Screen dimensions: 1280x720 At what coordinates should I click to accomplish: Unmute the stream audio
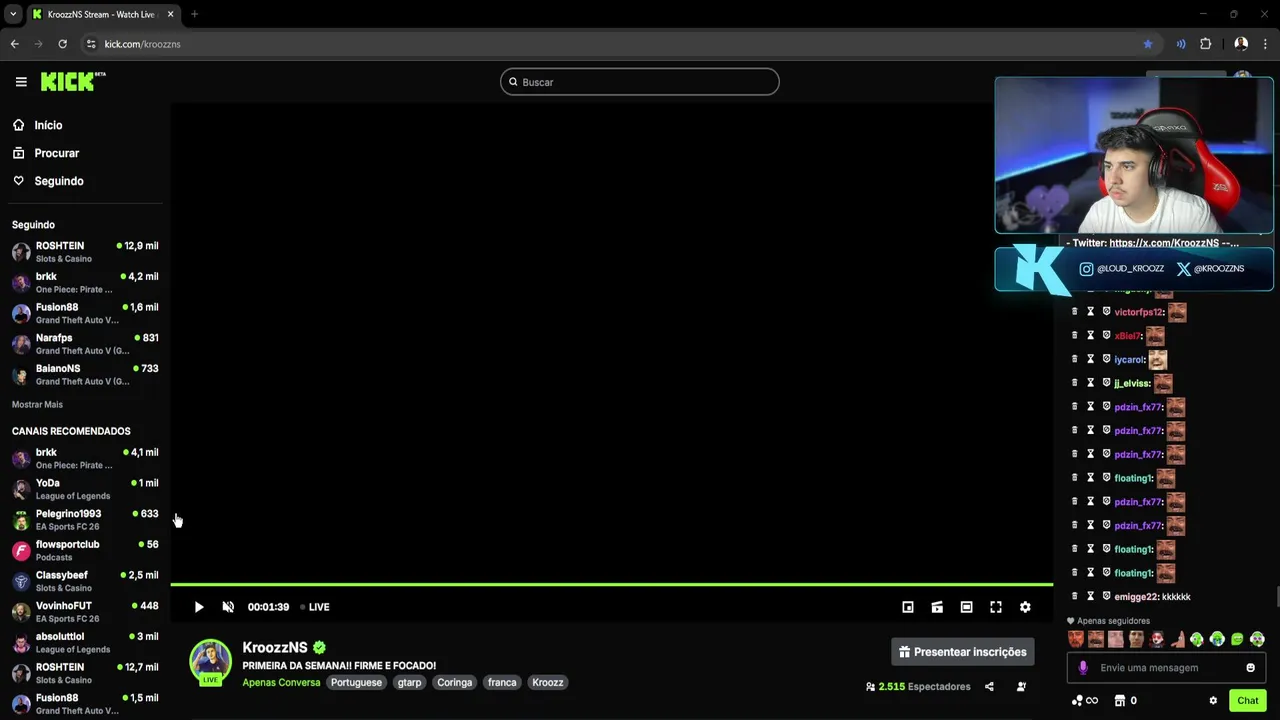(x=228, y=607)
